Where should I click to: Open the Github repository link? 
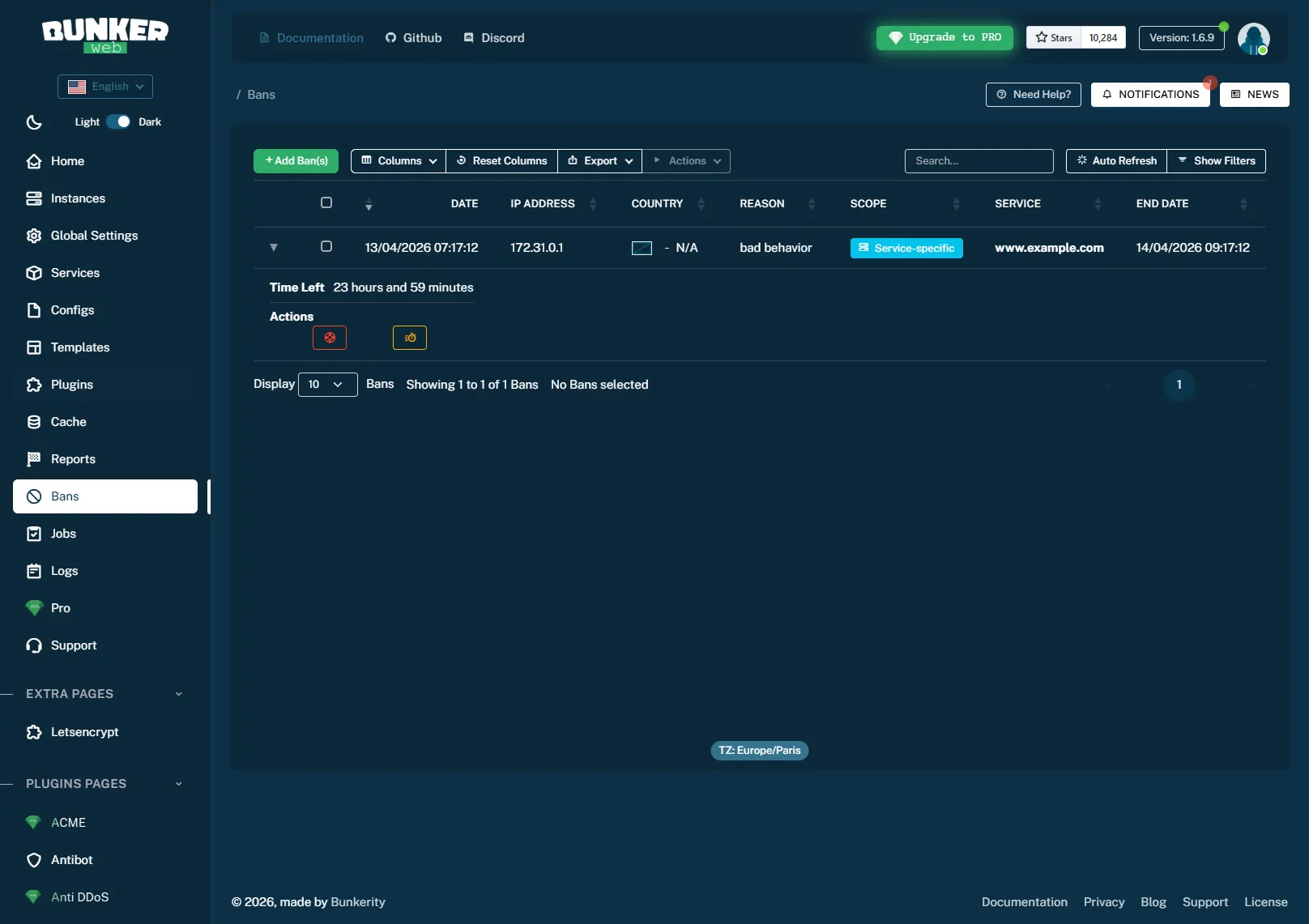click(x=413, y=37)
